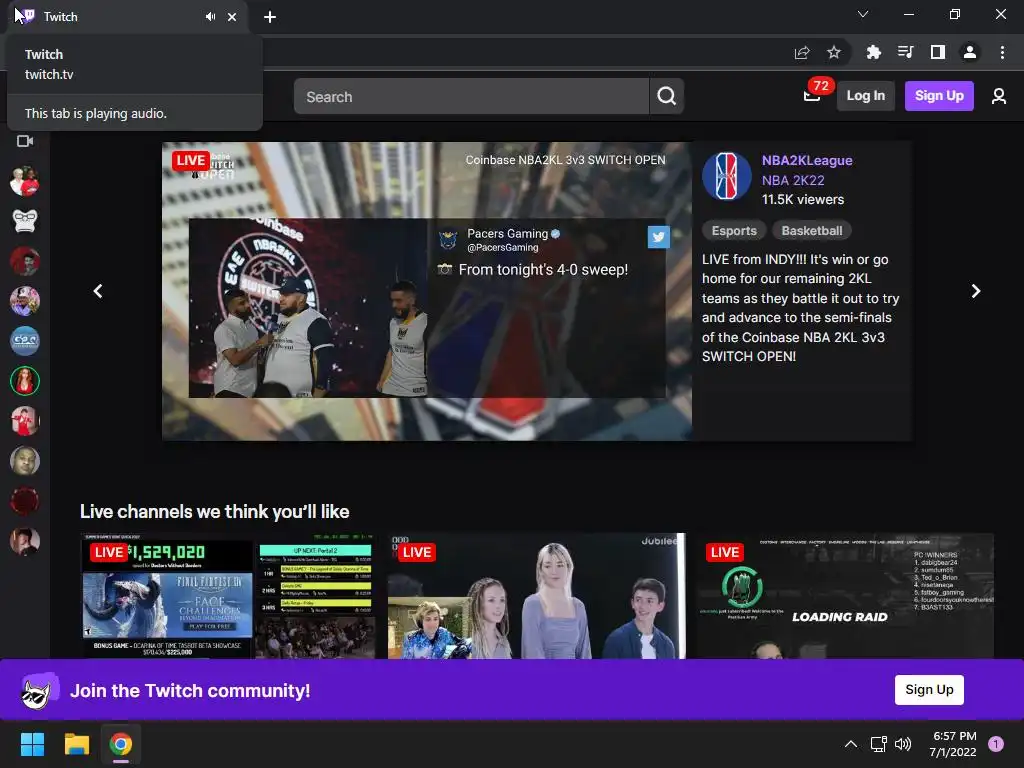Screen dimensions: 1024x768
Task: Open the Chrome three-dot menu
Action: (x=1002, y=52)
